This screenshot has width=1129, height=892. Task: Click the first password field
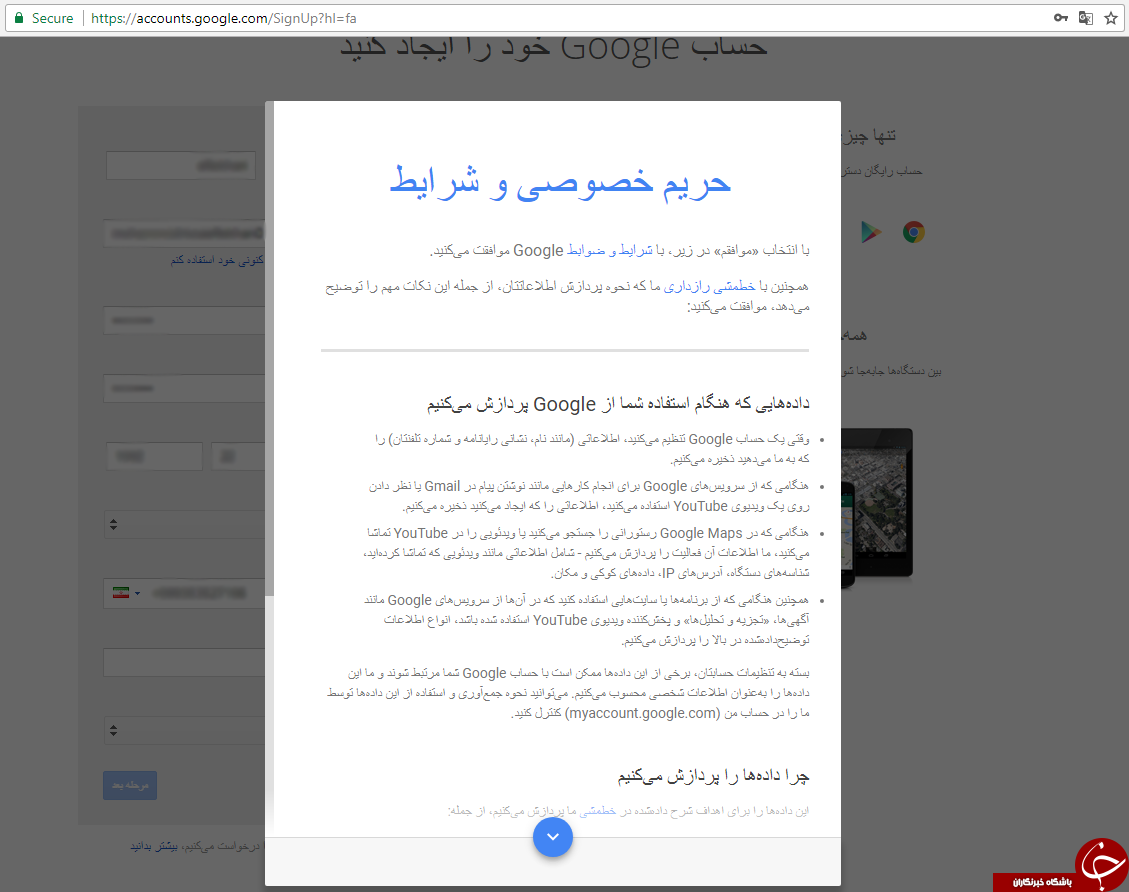184,320
